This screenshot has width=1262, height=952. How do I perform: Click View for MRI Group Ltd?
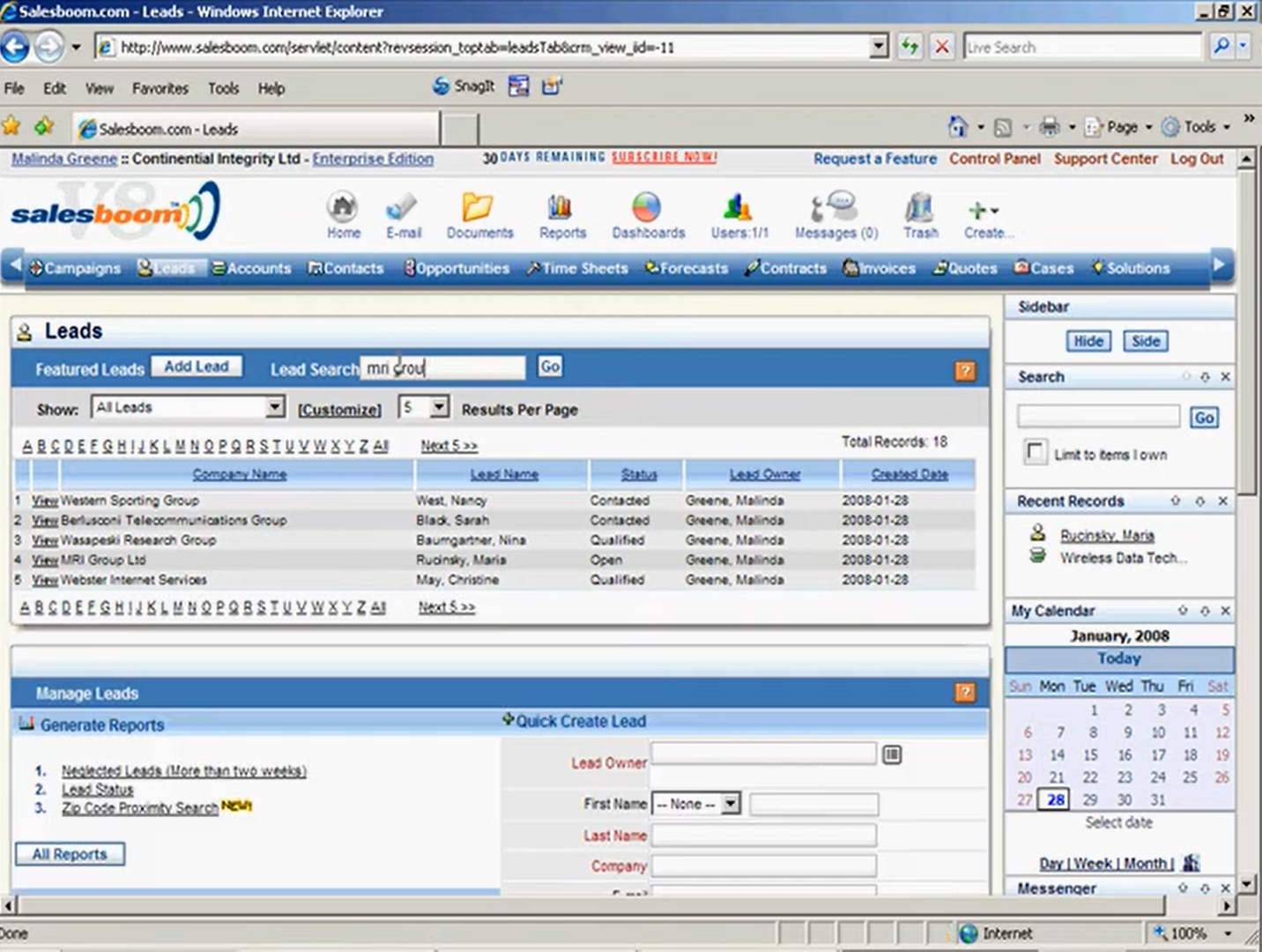(x=45, y=560)
